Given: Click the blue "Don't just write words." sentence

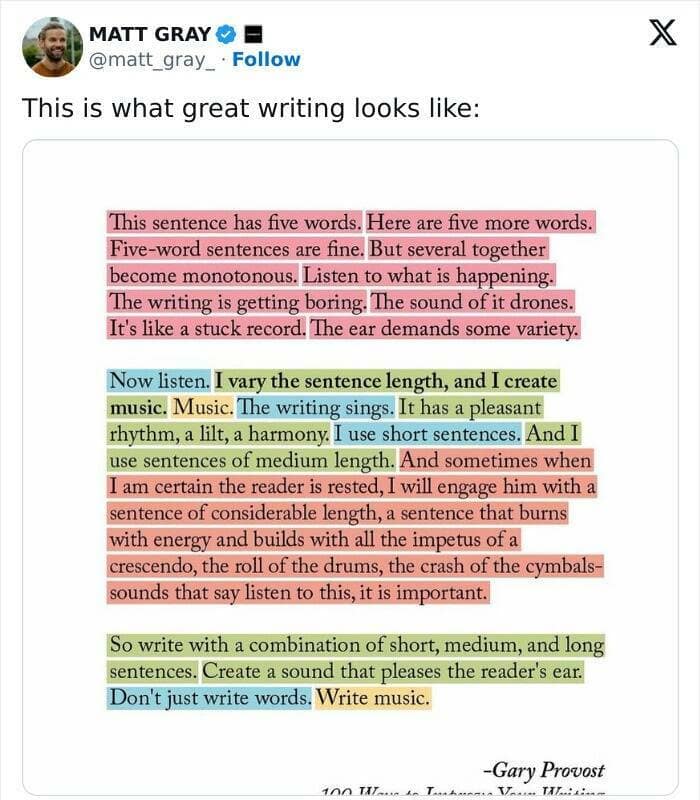Looking at the screenshot, I should (209, 697).
